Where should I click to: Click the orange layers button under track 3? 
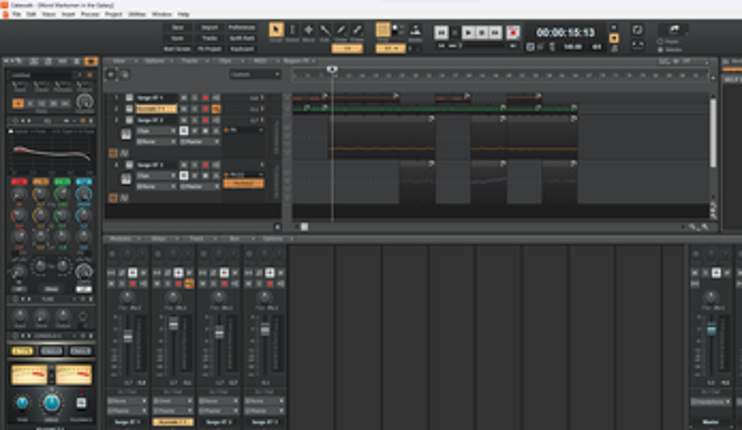pyautogui.click(x=113, y=152)
